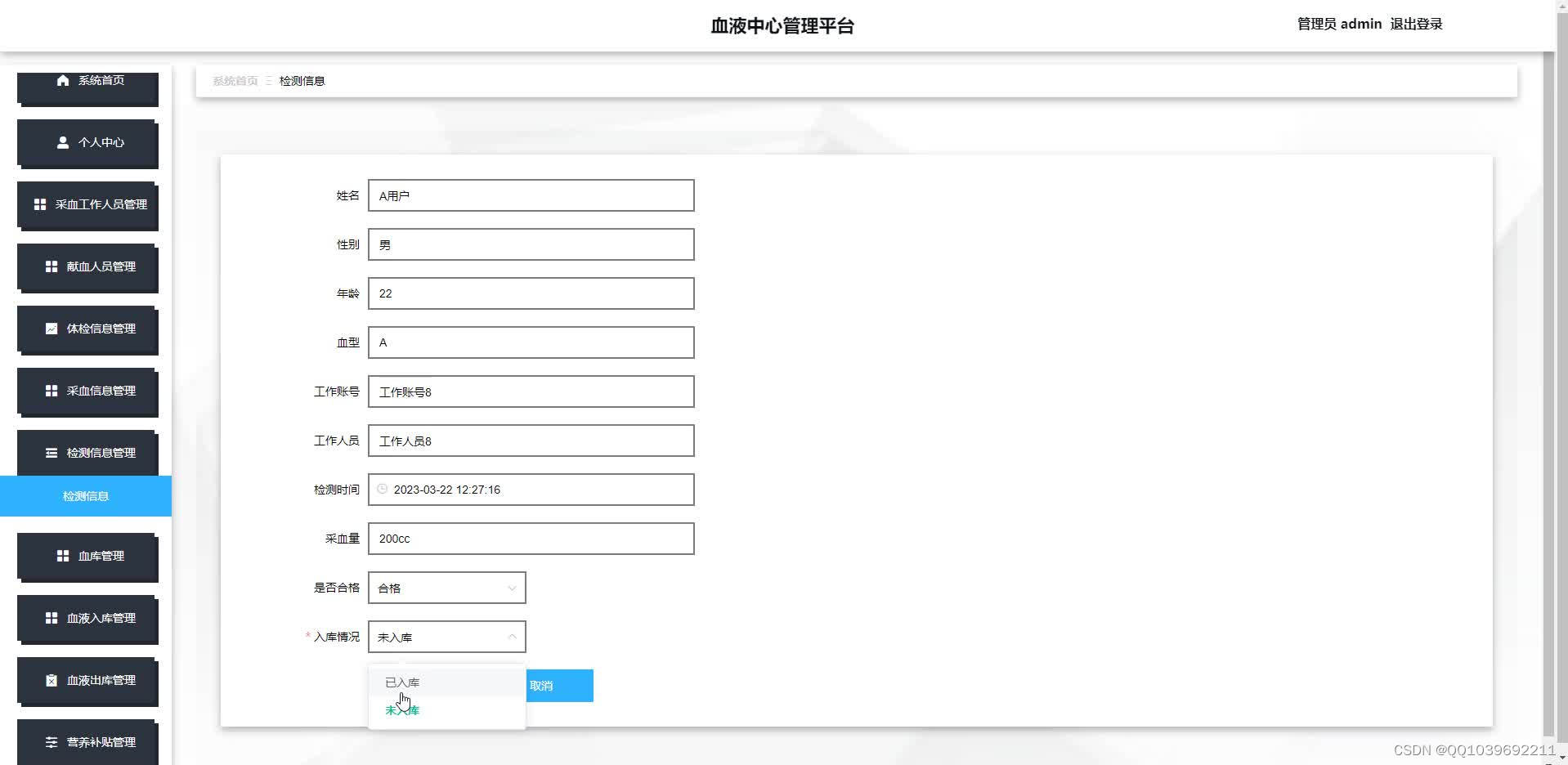Expand the 采血工作人员管理 menu

point(87,205)
